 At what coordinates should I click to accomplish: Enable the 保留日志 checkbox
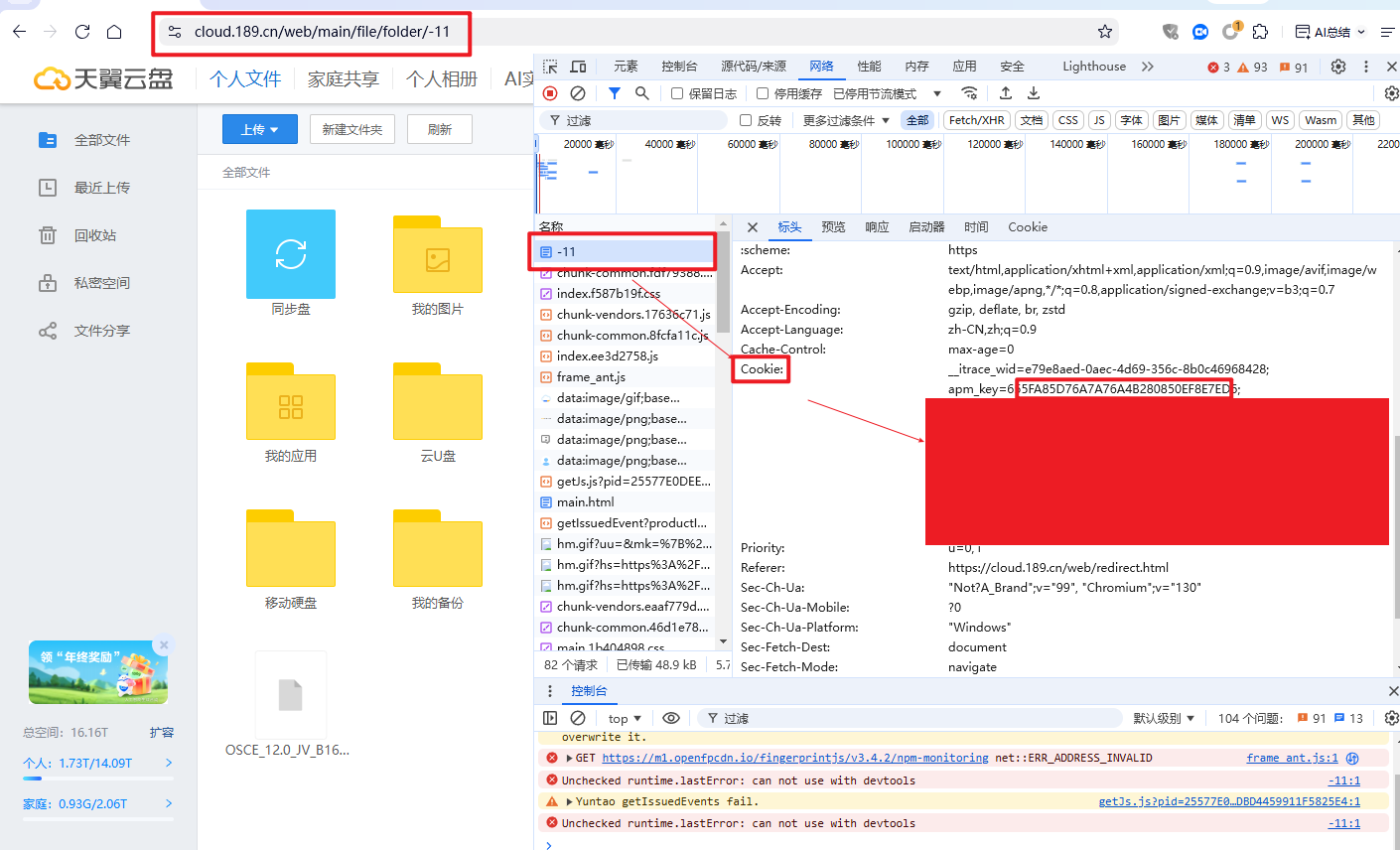click(677, 93)
